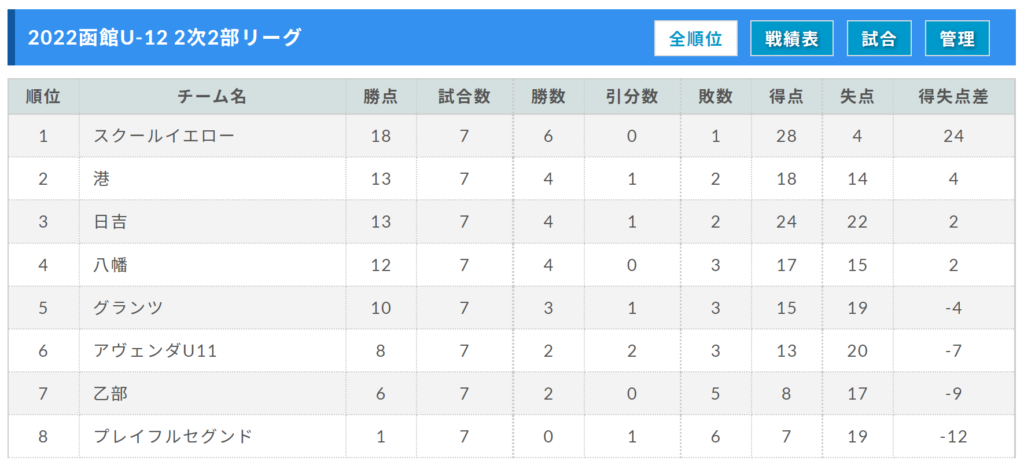
Task: Click the チーム名 column header
Action: point(213,97)
